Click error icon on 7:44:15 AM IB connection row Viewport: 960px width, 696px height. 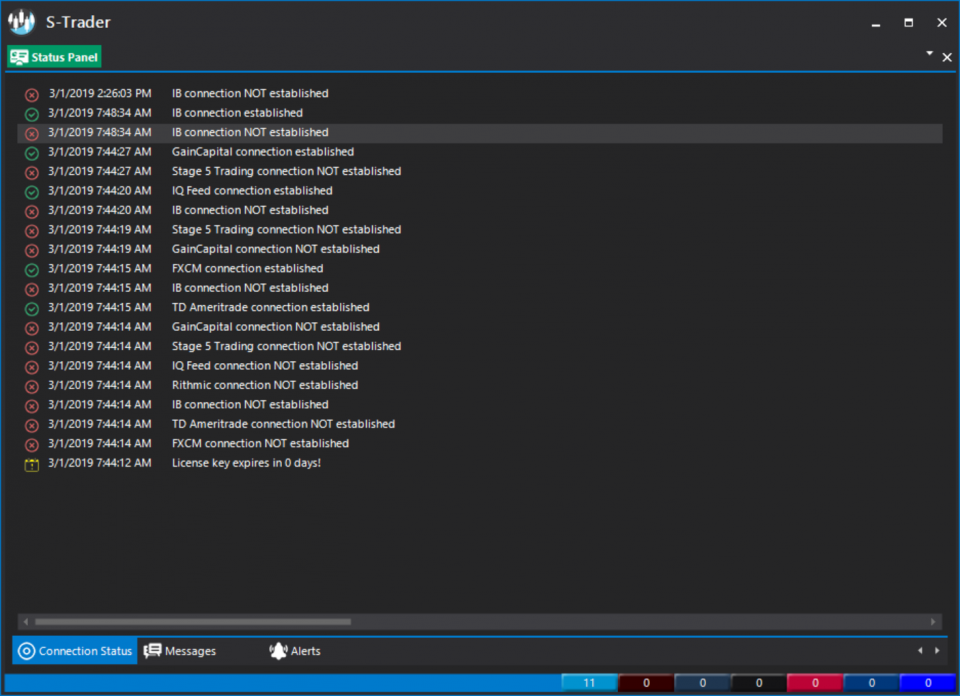pyautogui.click(x=32, y=290)
